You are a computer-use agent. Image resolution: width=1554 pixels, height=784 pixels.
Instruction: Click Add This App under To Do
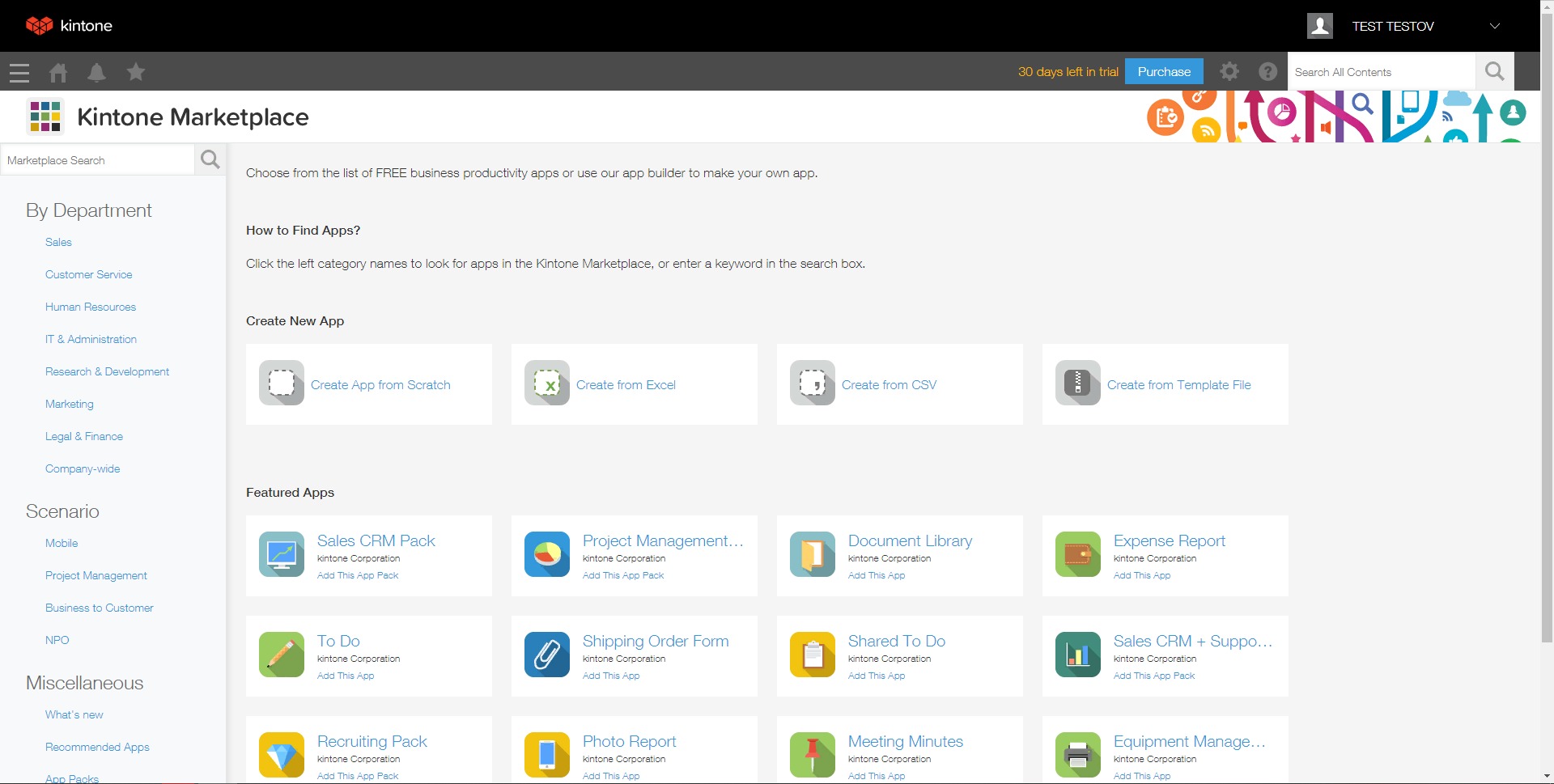coord(346,676)
